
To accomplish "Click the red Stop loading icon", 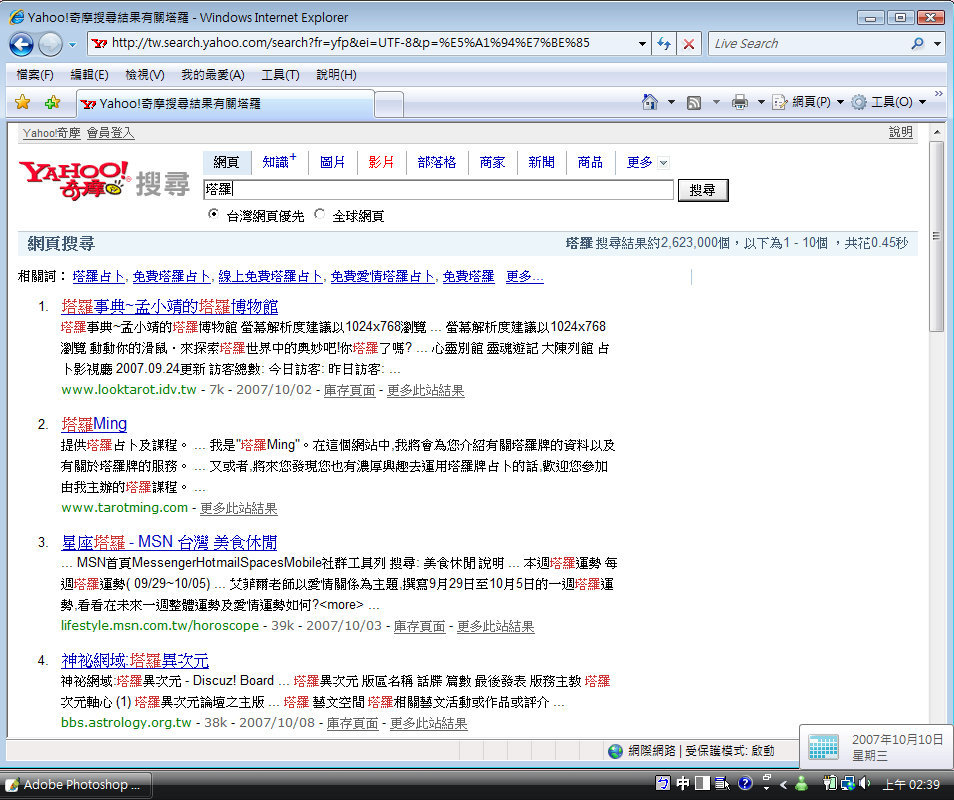I will (689, 44).
